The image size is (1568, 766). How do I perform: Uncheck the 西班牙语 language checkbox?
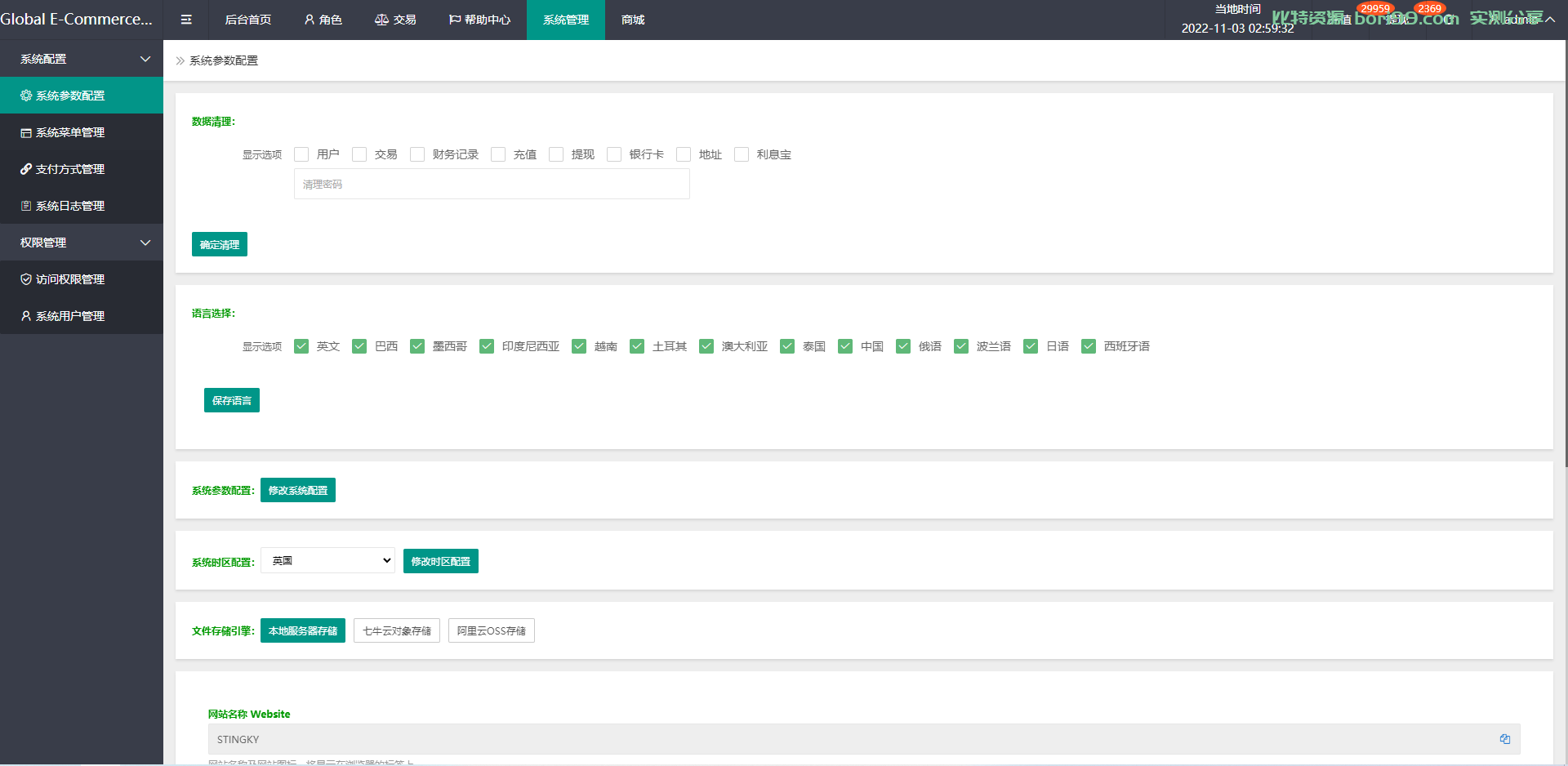click(1089, 346)
